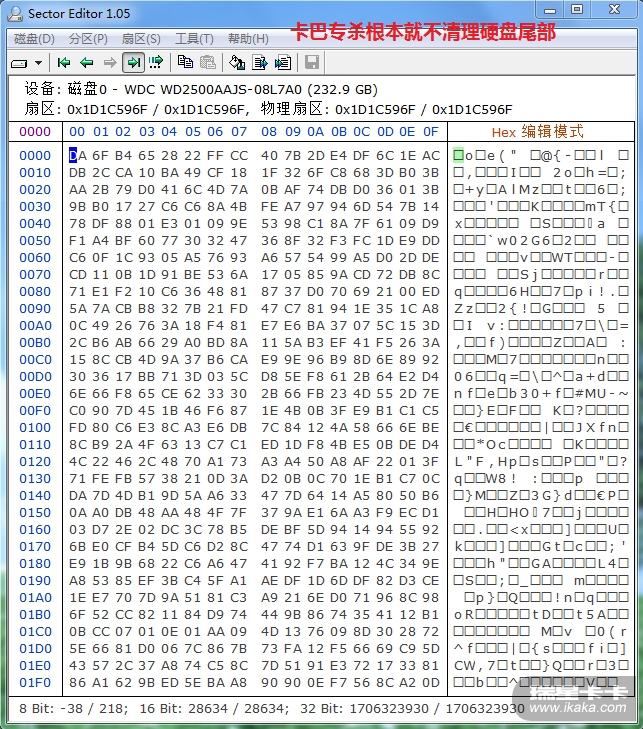Image resolution: width=643 pixels, height=729 pixels.
Task: Click the greyed save floppy disk icon
Action: (x=312, y=62)
